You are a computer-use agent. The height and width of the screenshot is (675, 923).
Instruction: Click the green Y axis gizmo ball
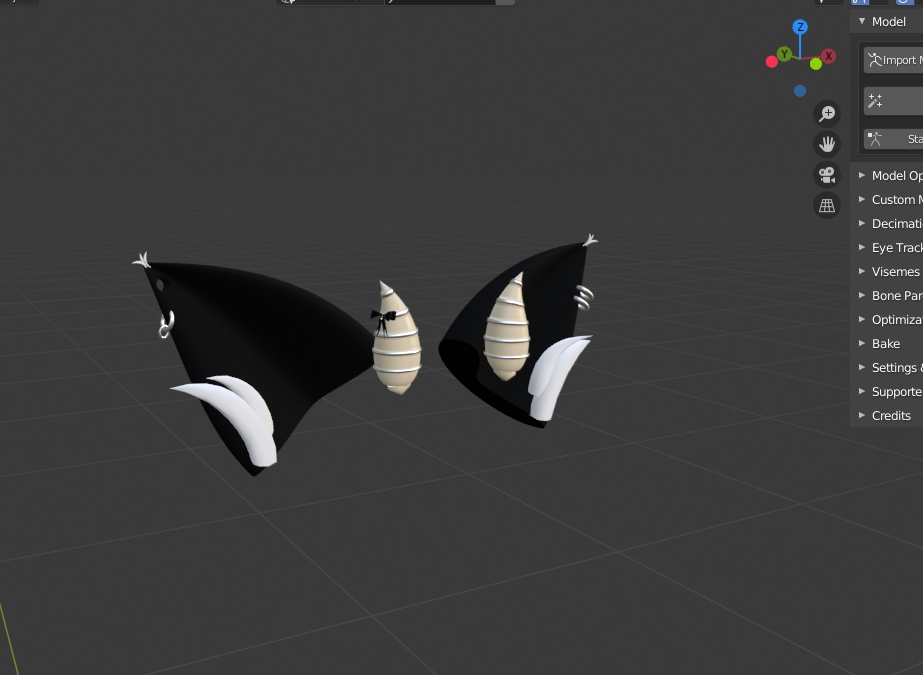tap(784, 54)
